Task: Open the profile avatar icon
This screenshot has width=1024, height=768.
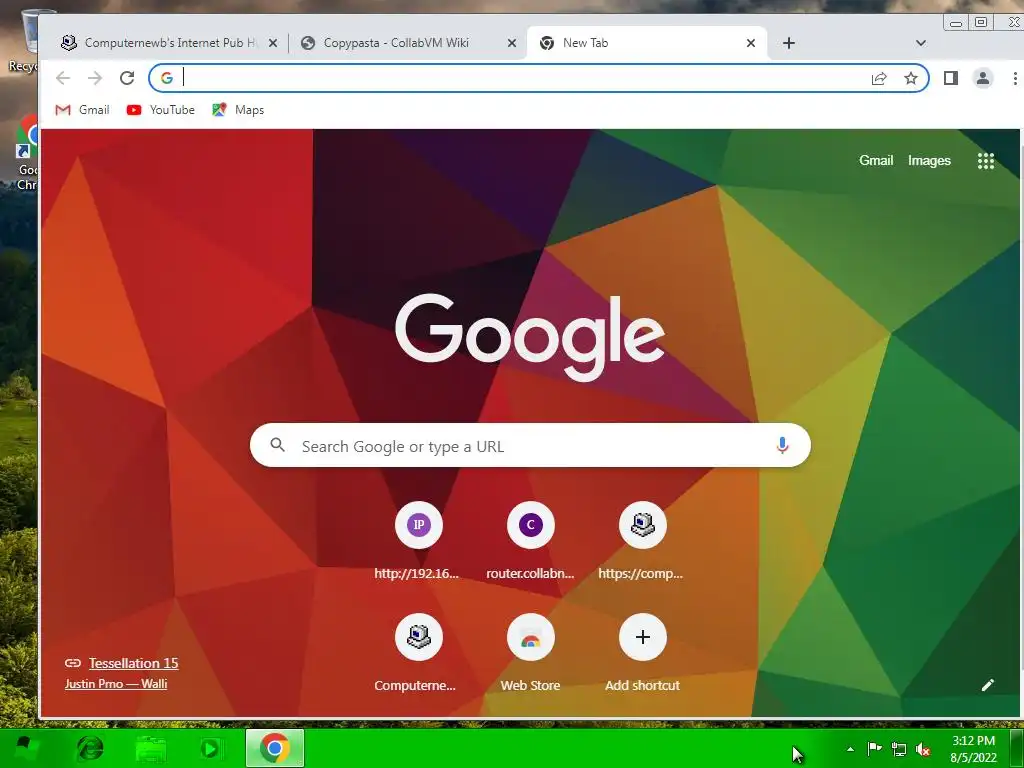Action: [x=983, y=78]
